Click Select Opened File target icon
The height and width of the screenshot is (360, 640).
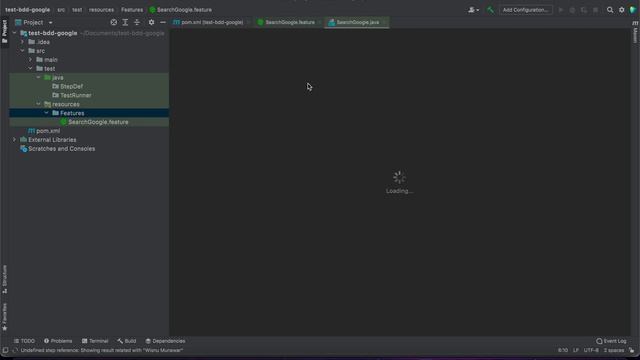tap(113, 22)
